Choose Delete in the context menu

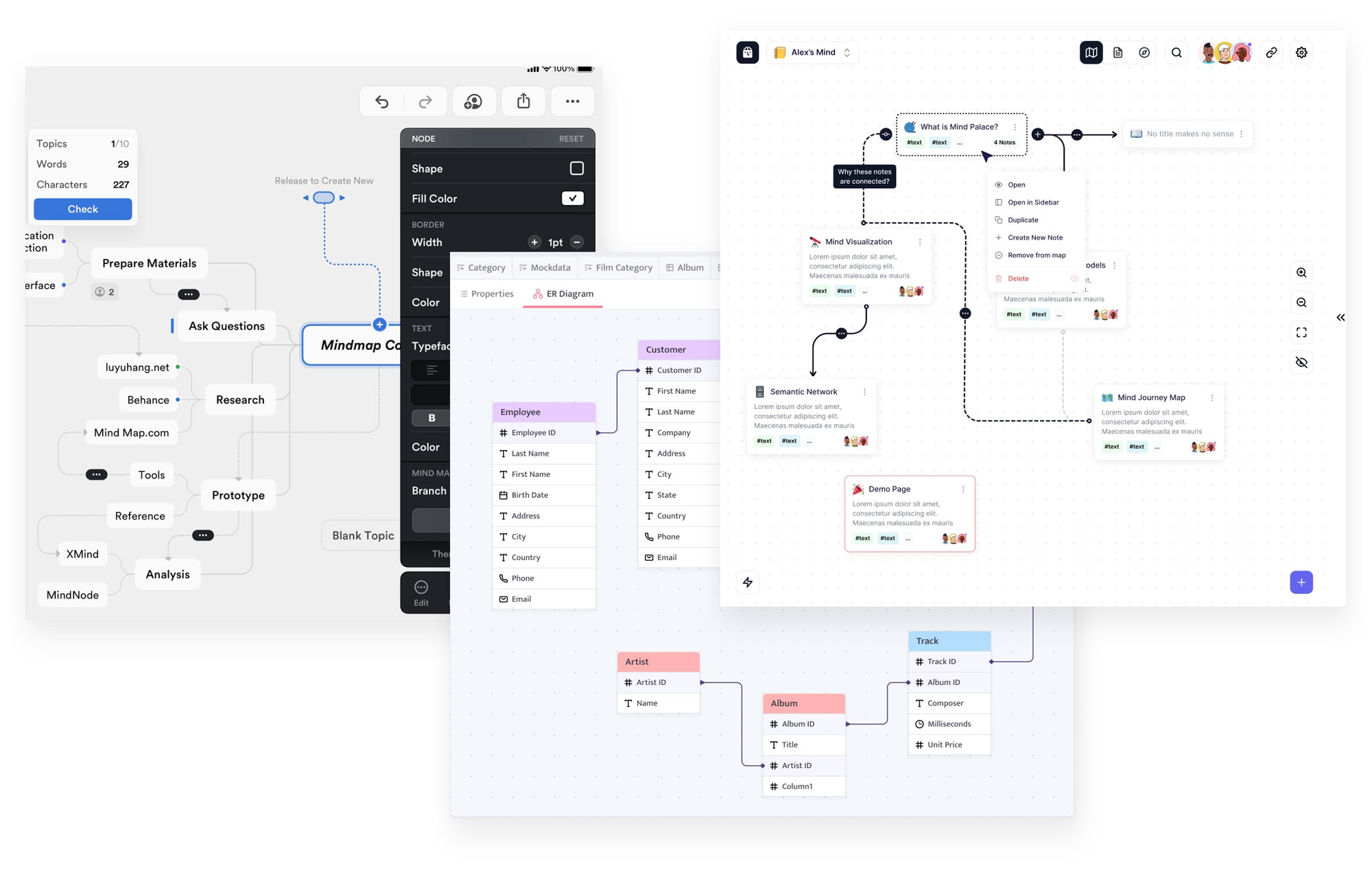(1036, 279)
